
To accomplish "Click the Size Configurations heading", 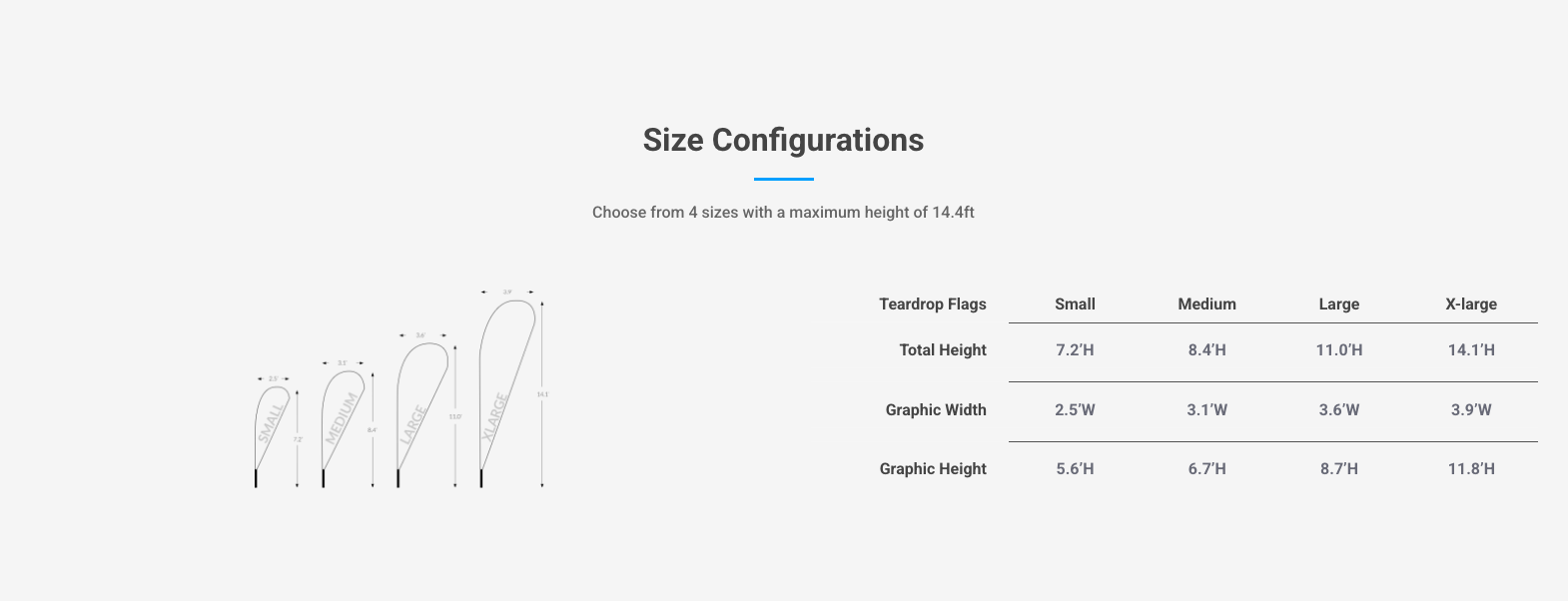I will [783, 141].
